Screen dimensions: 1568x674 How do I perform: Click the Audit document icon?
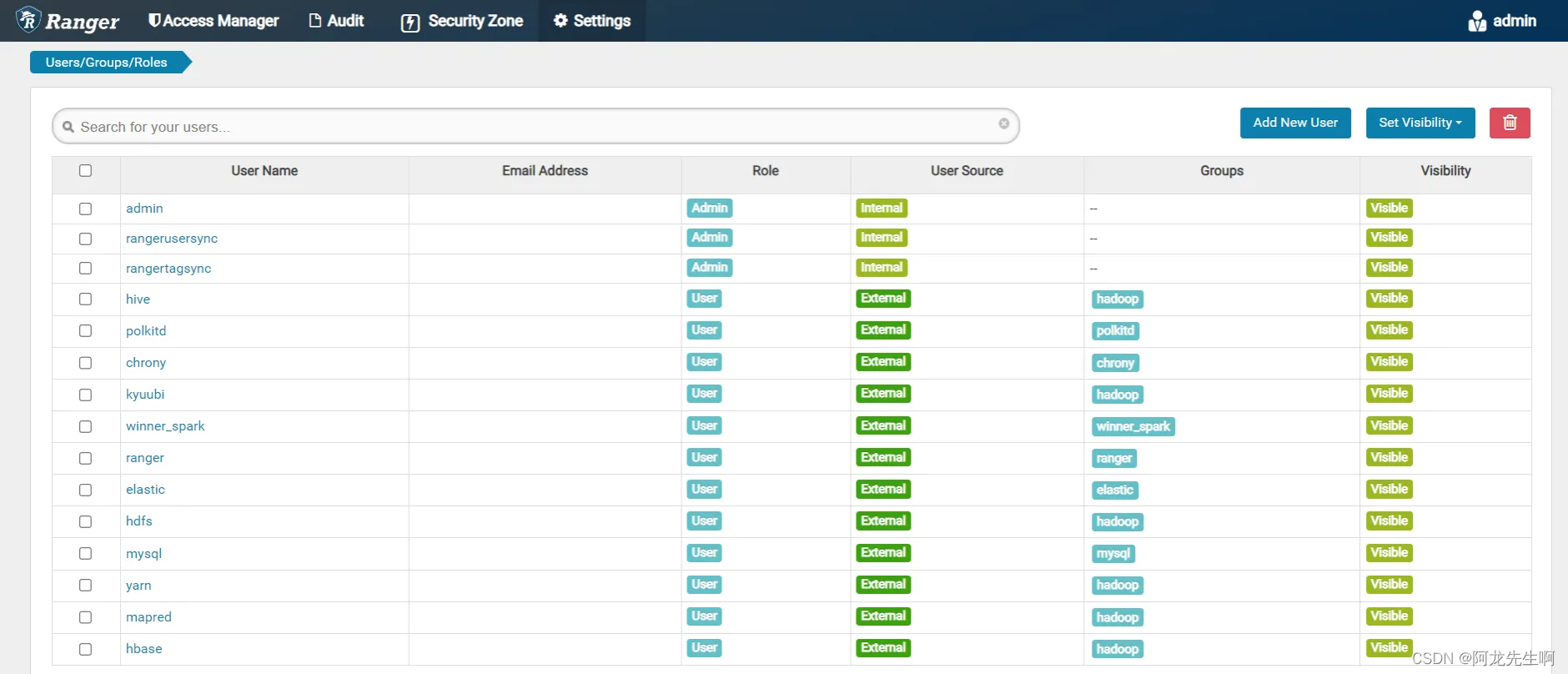(315, 21)
